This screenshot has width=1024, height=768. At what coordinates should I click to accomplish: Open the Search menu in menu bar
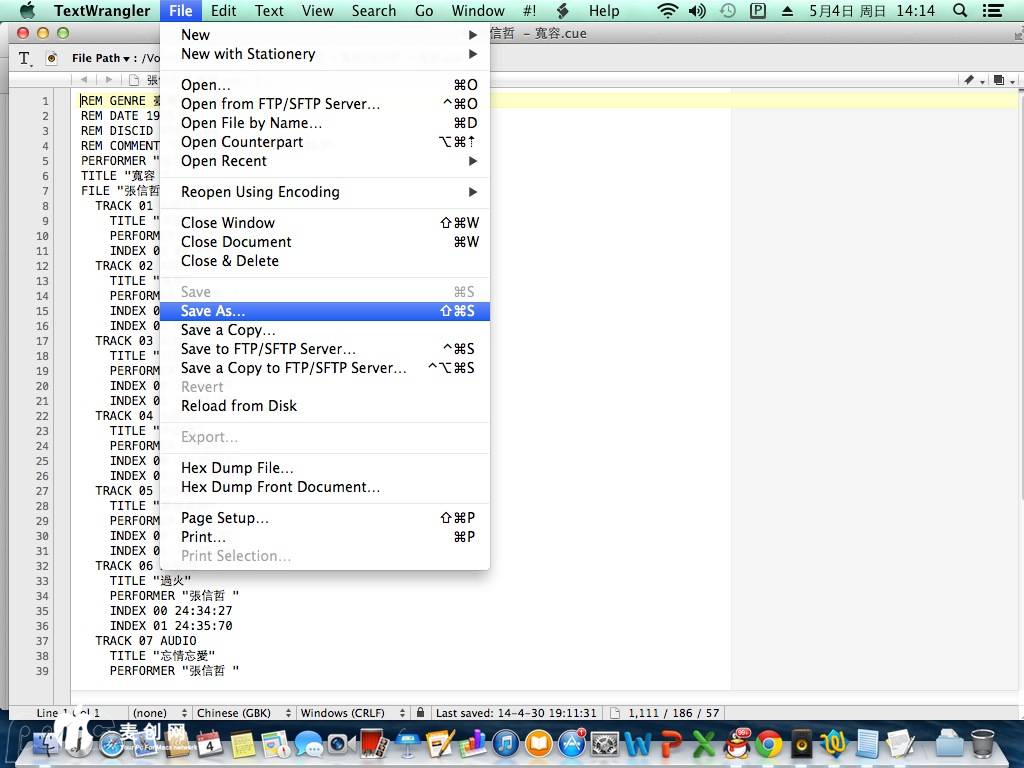(x=374, y=11)
